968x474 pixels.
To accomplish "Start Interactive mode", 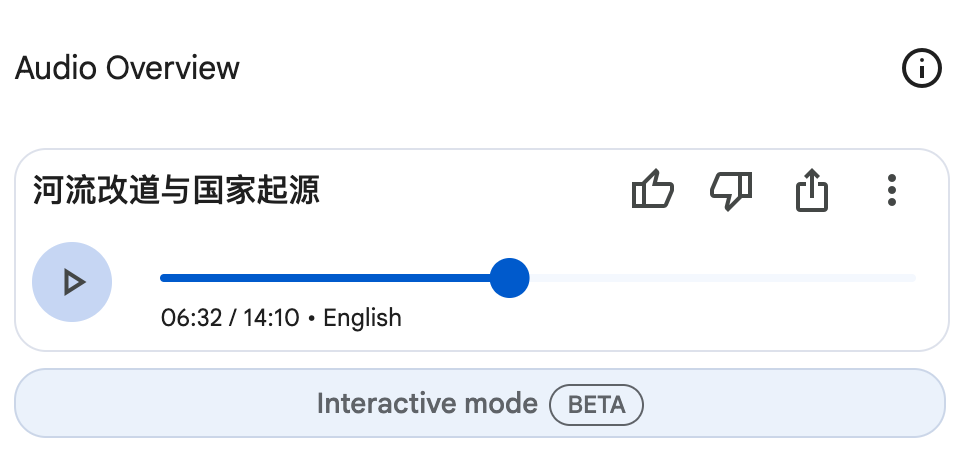I will (x=480, y=404).
